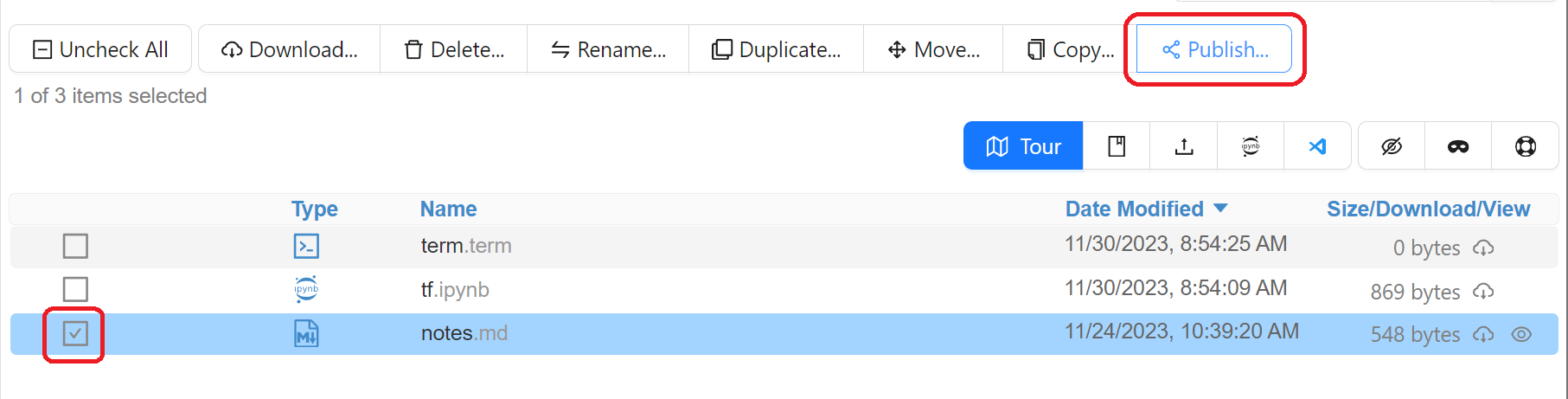Start the Tour
This screenshot has width=1568, height=399.
click(1023, 146)
